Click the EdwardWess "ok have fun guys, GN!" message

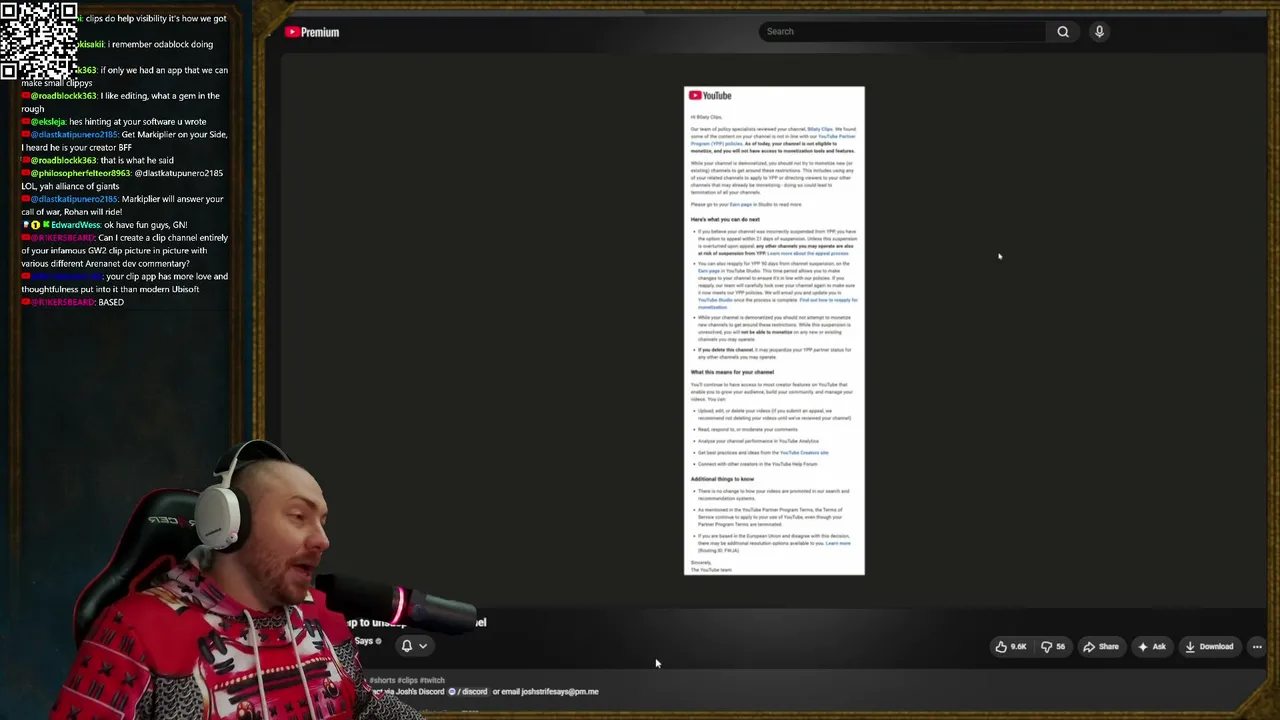click(105, 225)
